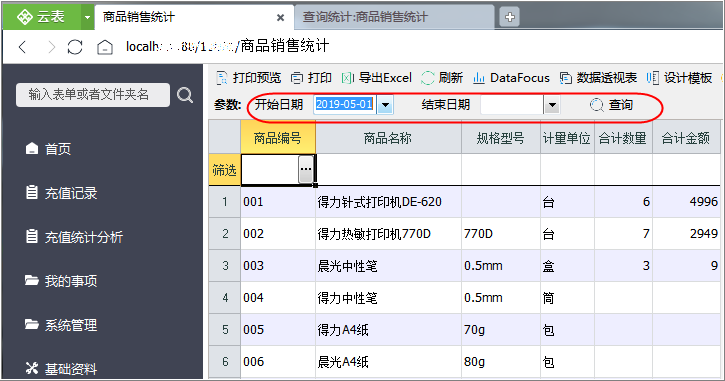This screenshot has width=725, height=381.
Task: Open 充值记录 in the sidebar
Action: tap(71, 193)
